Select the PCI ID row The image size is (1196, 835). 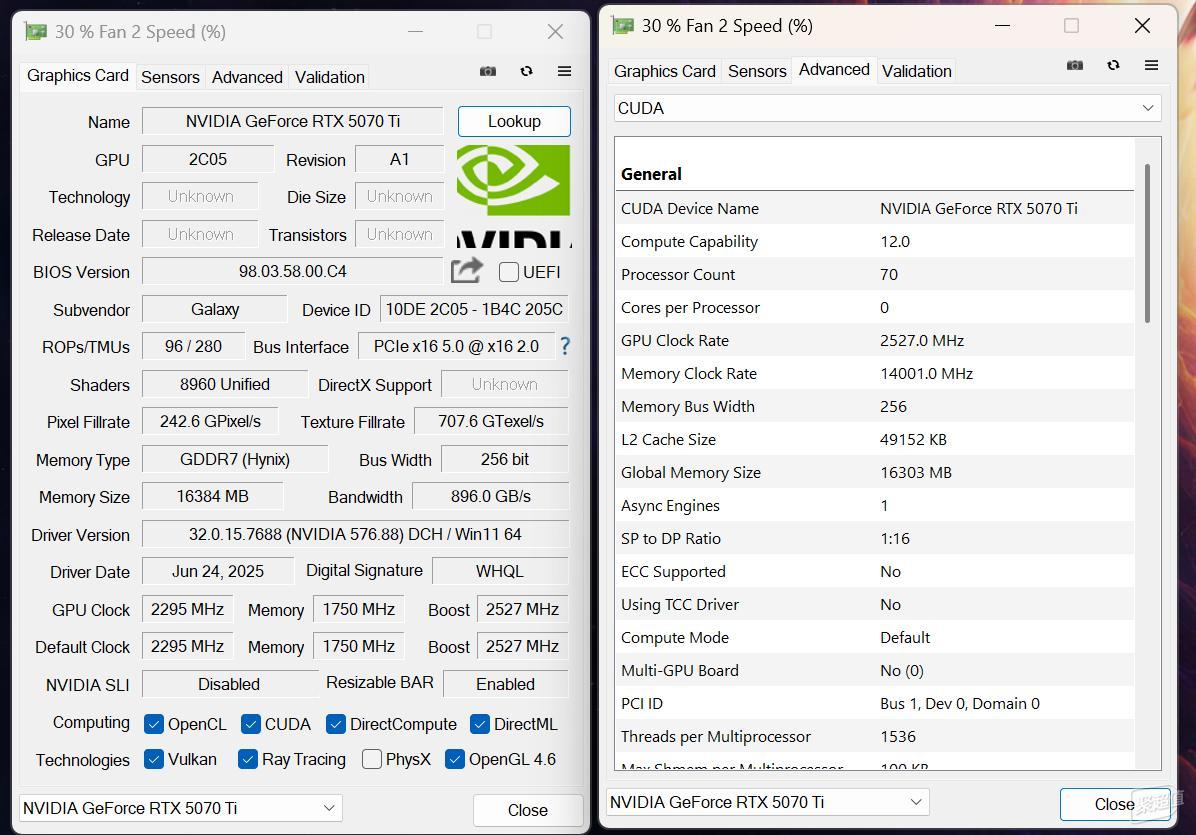875,704
